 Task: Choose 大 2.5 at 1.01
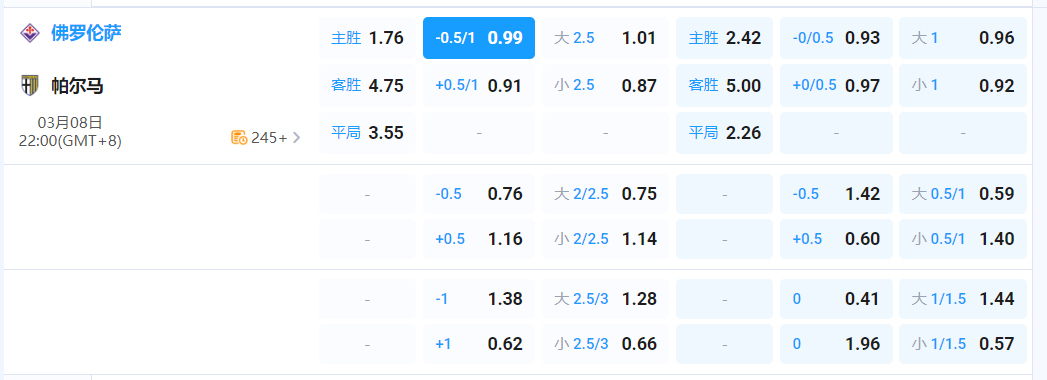tap(605, 38)
